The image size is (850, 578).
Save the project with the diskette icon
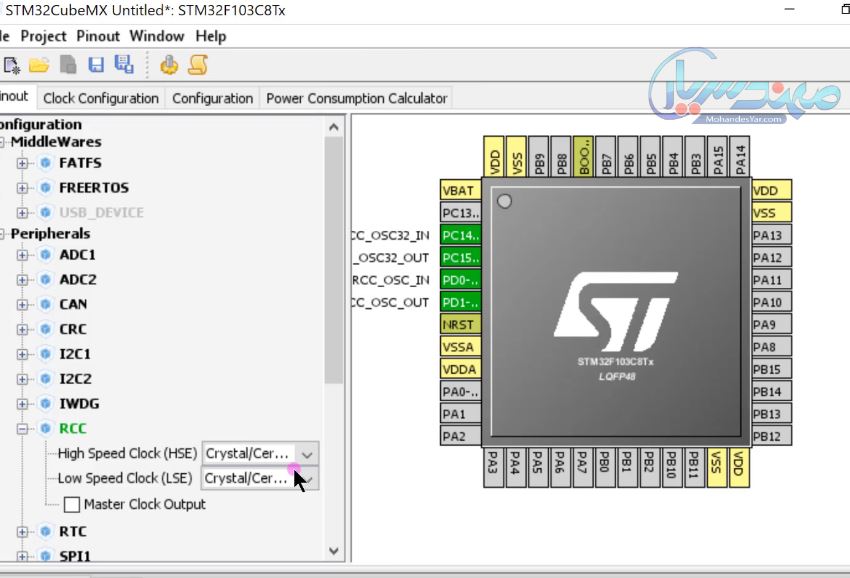tap(97, 63)
